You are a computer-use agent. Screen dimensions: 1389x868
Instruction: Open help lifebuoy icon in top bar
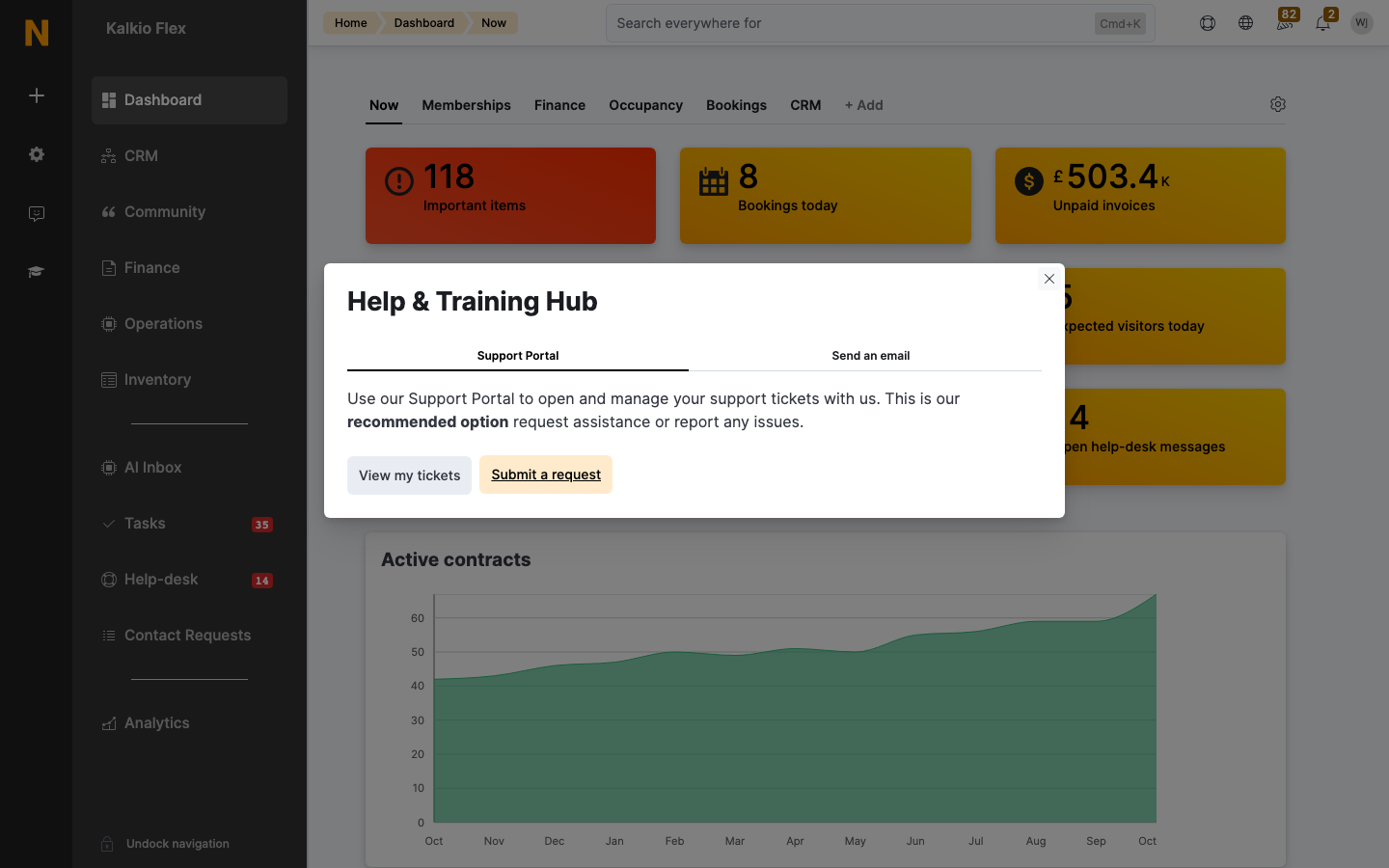pos(1208,23)
